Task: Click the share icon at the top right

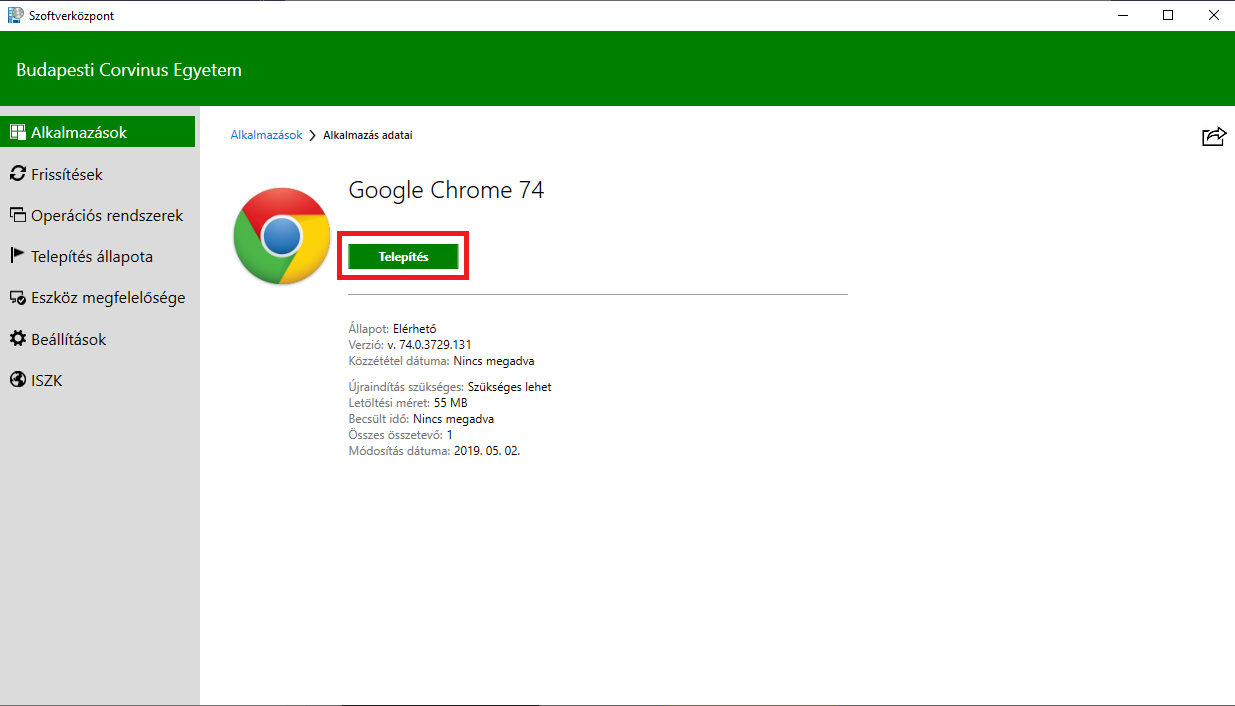Action: [x=1213, y=137]
